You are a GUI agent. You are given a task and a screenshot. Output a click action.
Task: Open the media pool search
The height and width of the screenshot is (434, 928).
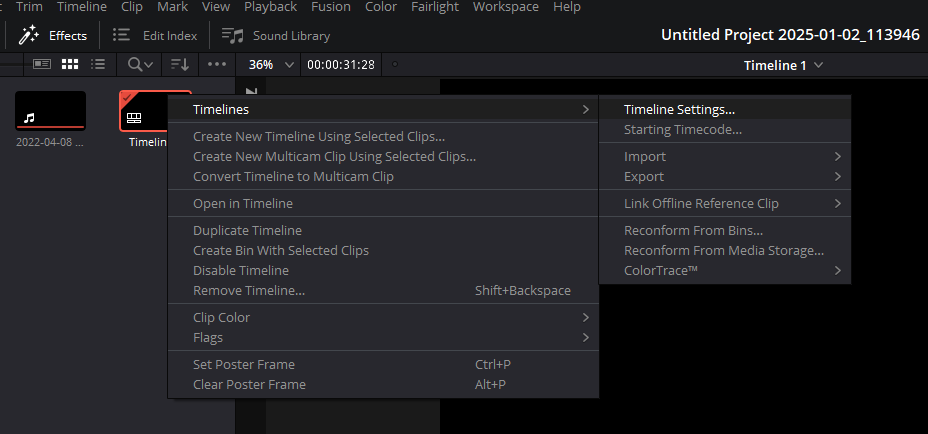pyautogui.click(x=140, y=64)
